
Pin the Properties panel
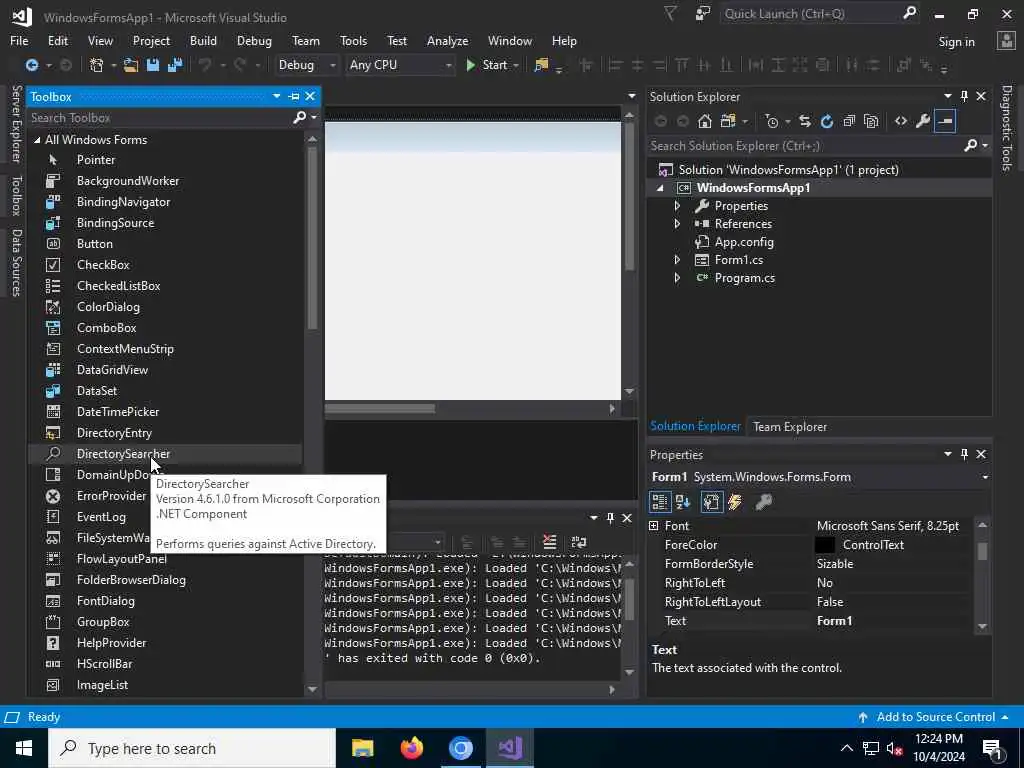(x=965, y=455)
